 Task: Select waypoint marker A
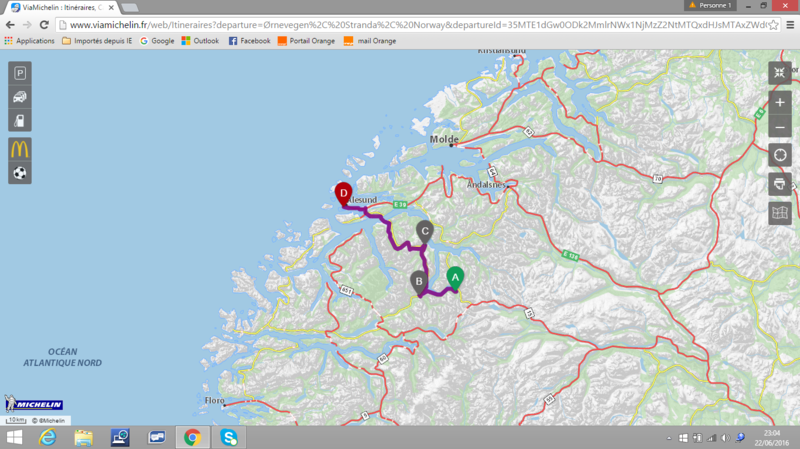(455, 279)
